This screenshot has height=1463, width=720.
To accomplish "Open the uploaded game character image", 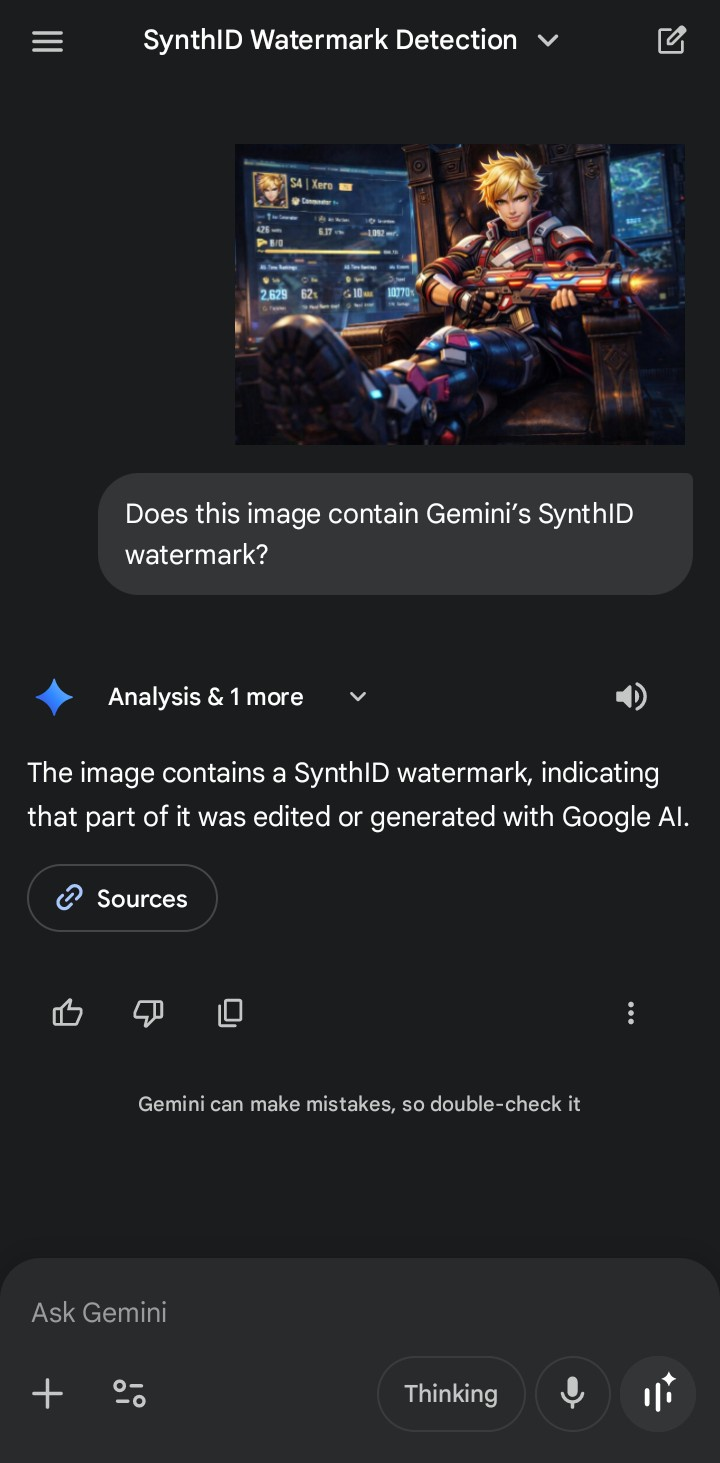I will click(460, 294).
